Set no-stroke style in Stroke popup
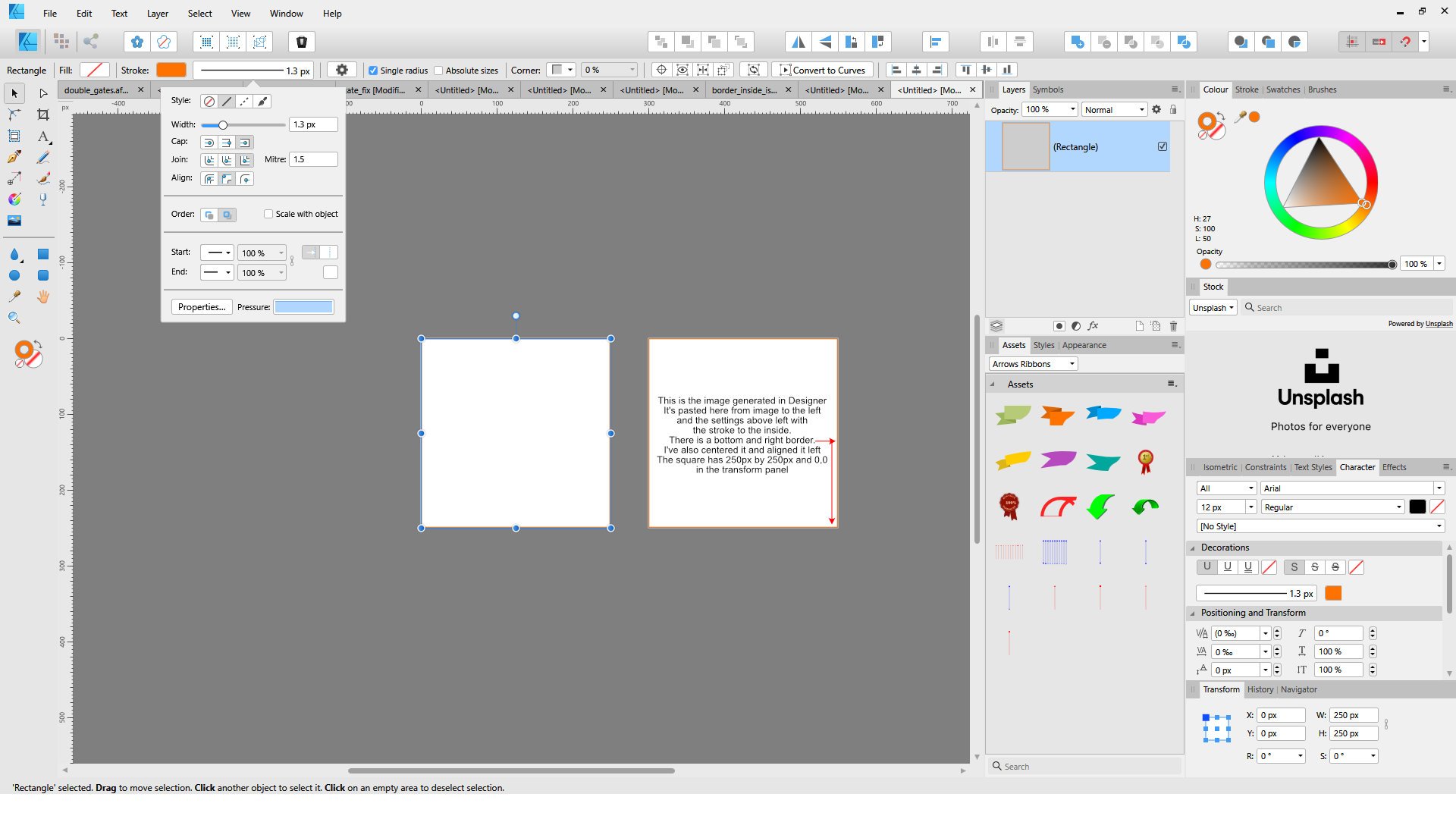This screenshot has height=819, width=1456. pyautogui.click(x=209, y=101)
